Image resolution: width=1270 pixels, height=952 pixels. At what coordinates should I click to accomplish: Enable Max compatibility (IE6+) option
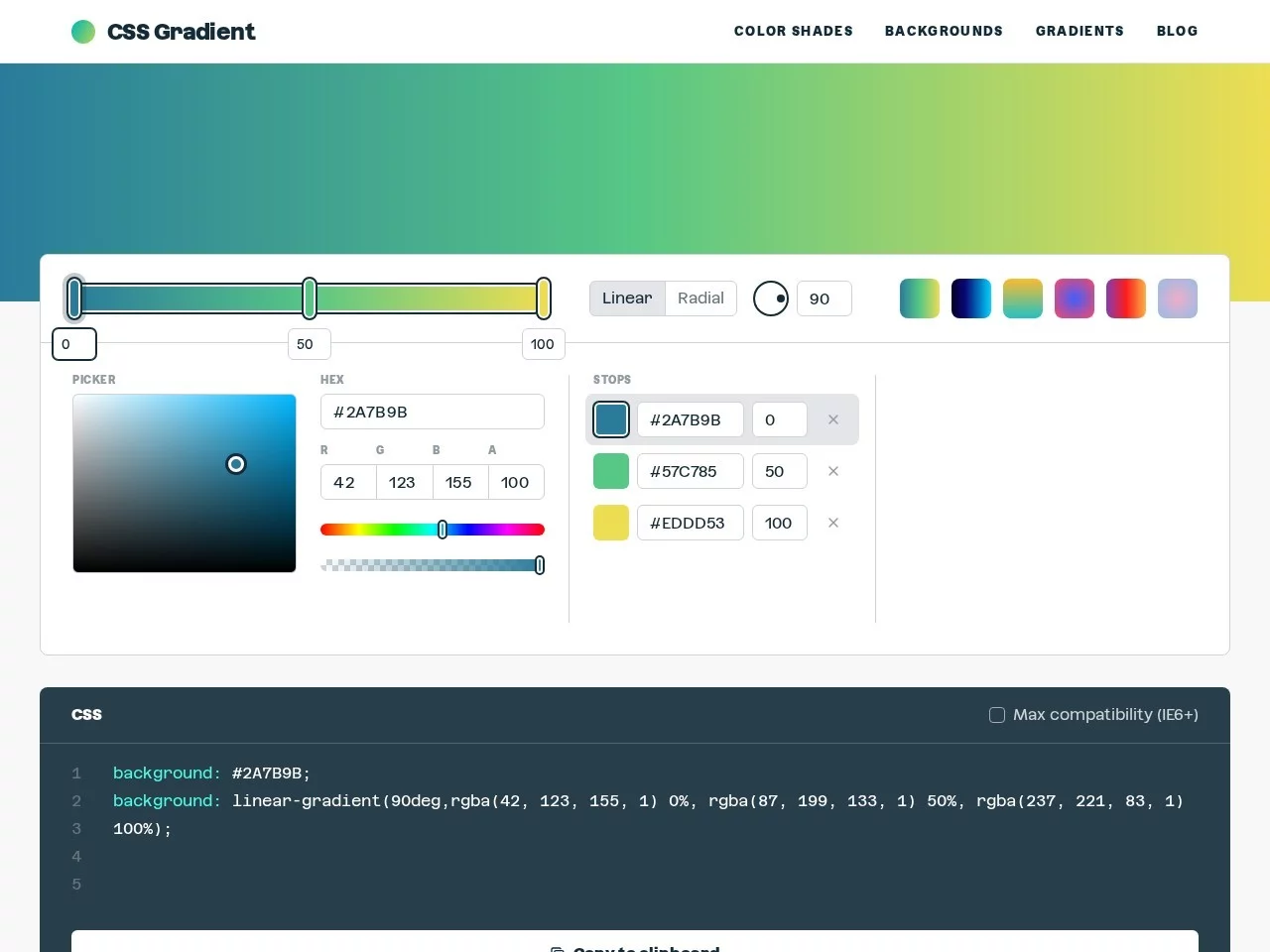[x=997, y=715]
